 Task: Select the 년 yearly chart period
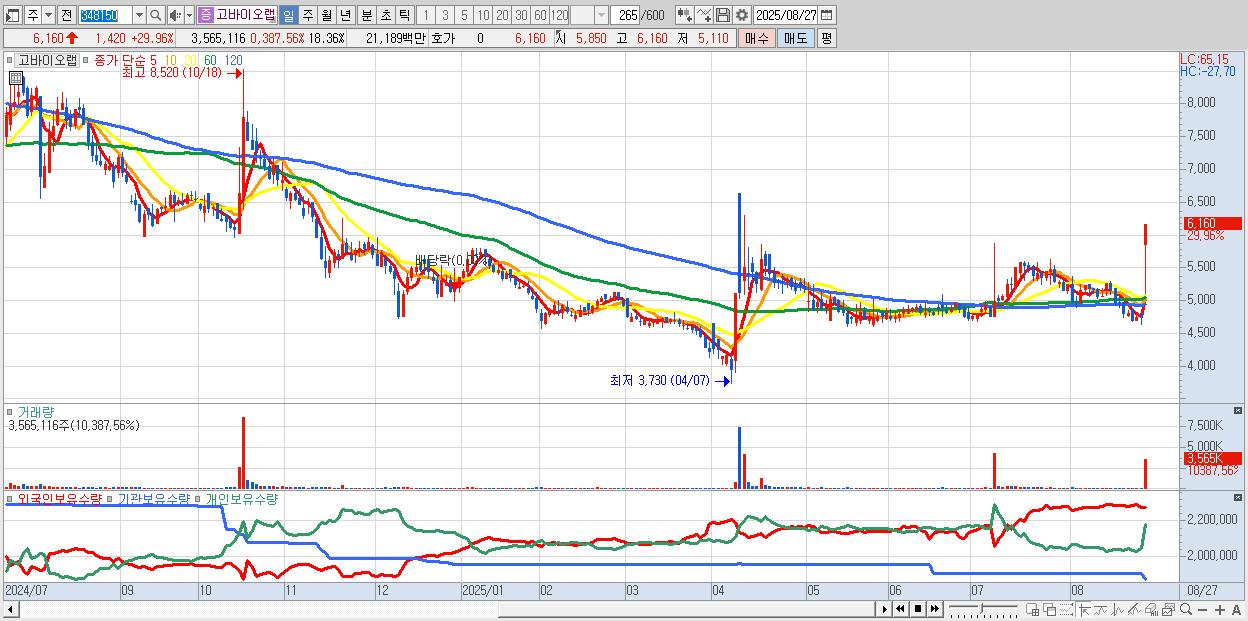click(345, 15)
